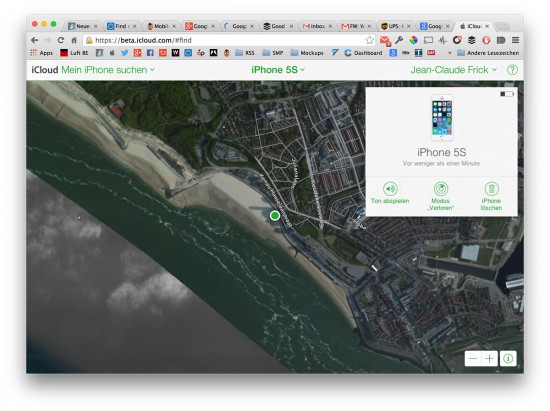This screenshot has width=550, height=411.
Task: Open the iPhone 5S device dropdown
Action: pyautogui.click(x=278, y=70)
